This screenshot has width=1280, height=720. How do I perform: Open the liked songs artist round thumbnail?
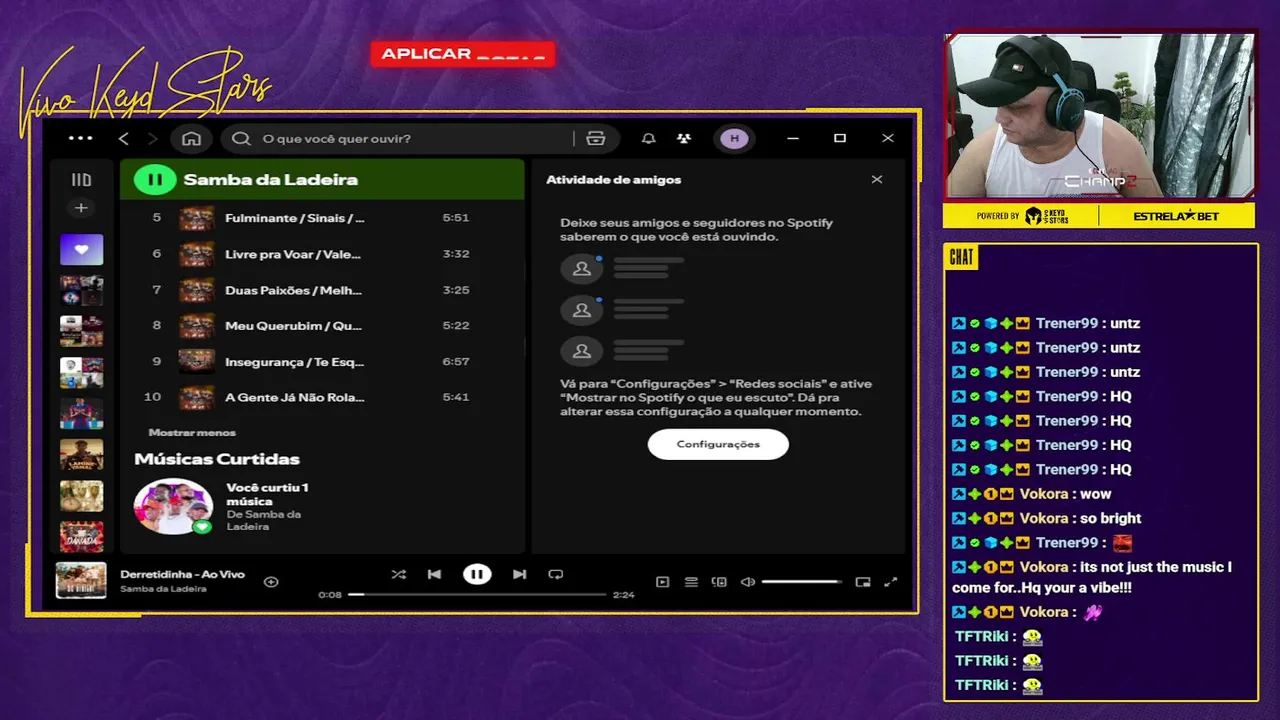173,507
